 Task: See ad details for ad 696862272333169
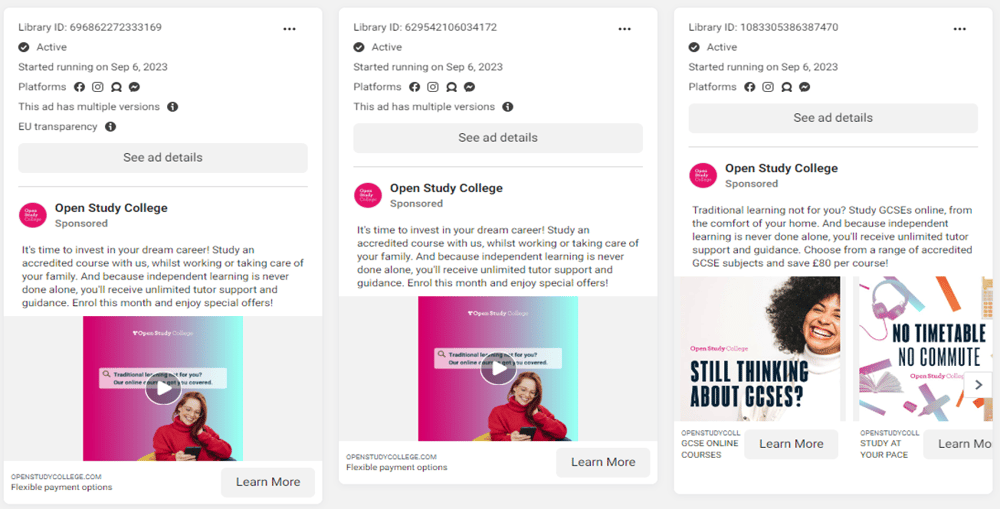[x=163, y=158]
